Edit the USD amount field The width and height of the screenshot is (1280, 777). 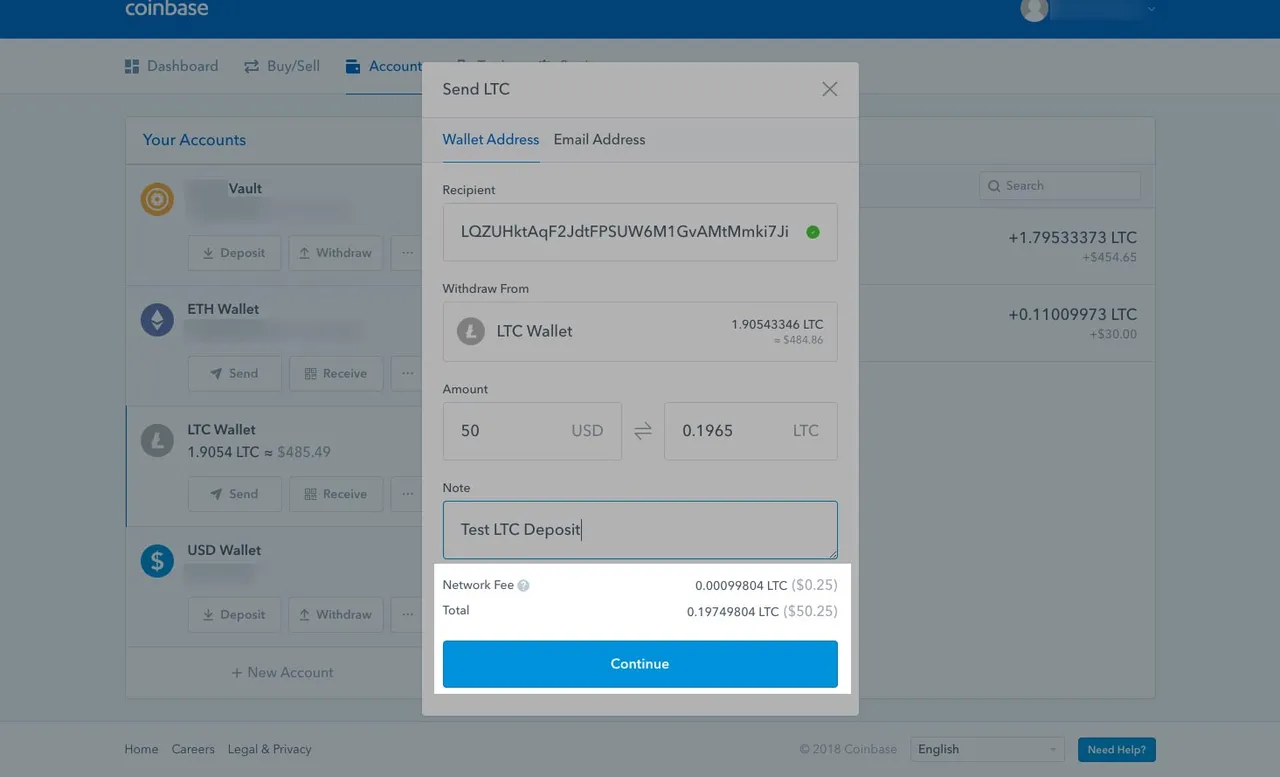(532, 431)
